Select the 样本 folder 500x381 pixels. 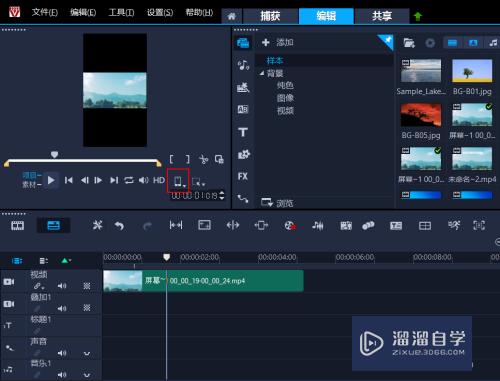click(275, 60)
